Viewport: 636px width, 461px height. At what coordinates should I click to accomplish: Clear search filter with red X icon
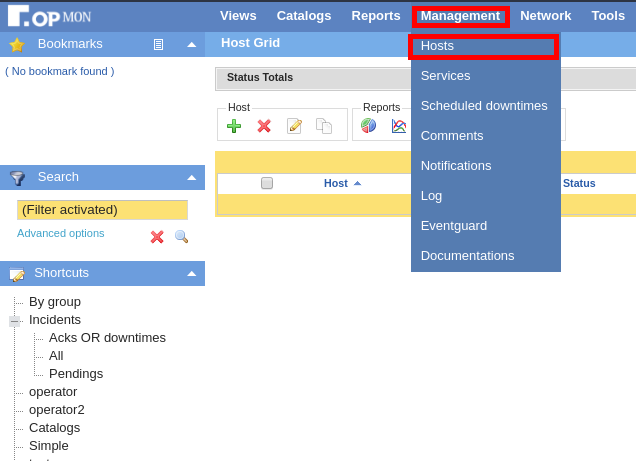click(157, 237)
